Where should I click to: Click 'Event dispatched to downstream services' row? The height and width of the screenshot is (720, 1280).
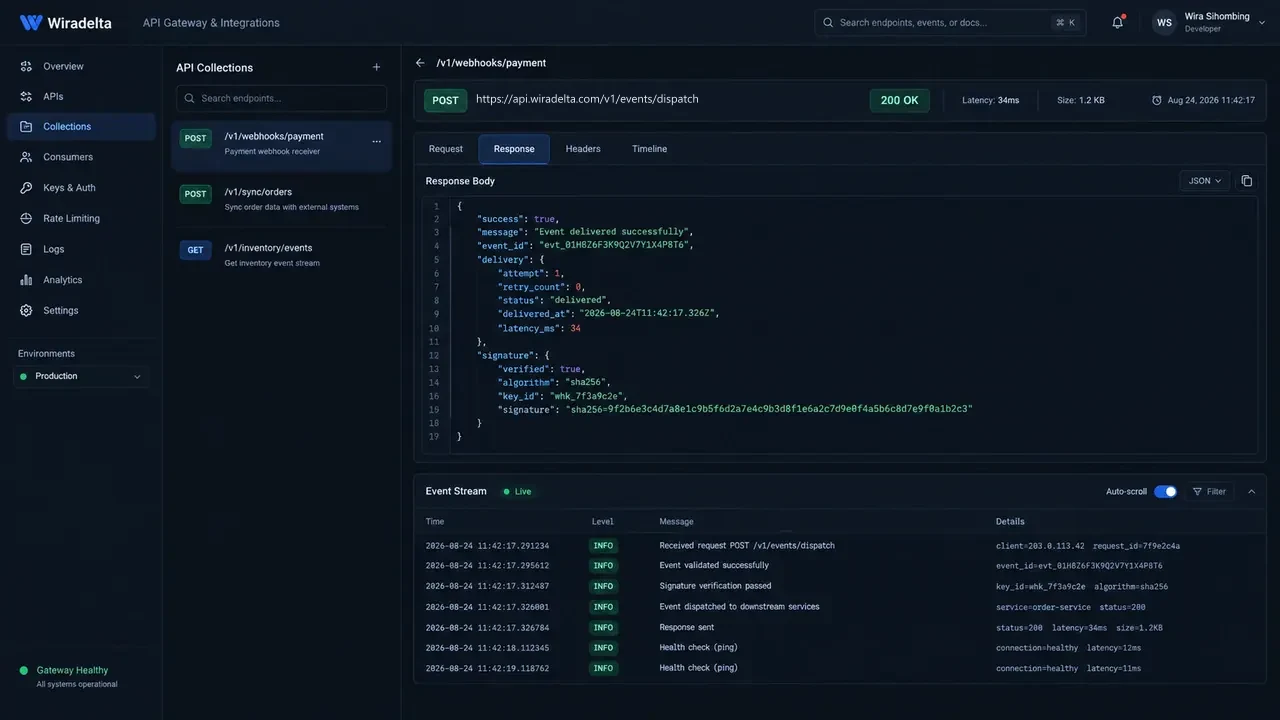coord(840,607)
